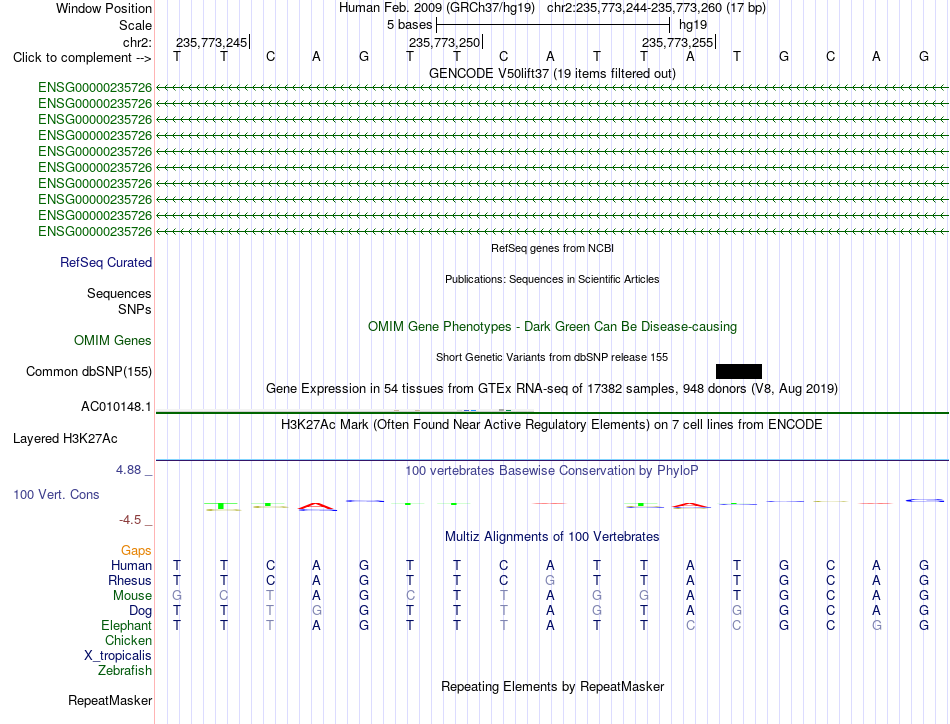The image size is (950, 724).
Task: Click the Chicken species label
Action: (128, 640)
